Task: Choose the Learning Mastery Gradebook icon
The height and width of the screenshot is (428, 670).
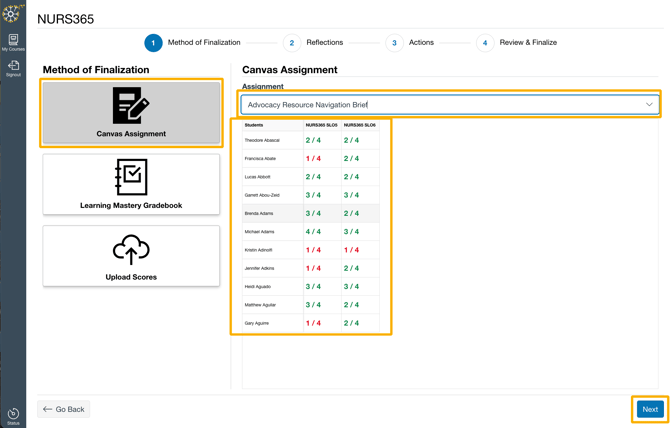Action: [131, 177]
